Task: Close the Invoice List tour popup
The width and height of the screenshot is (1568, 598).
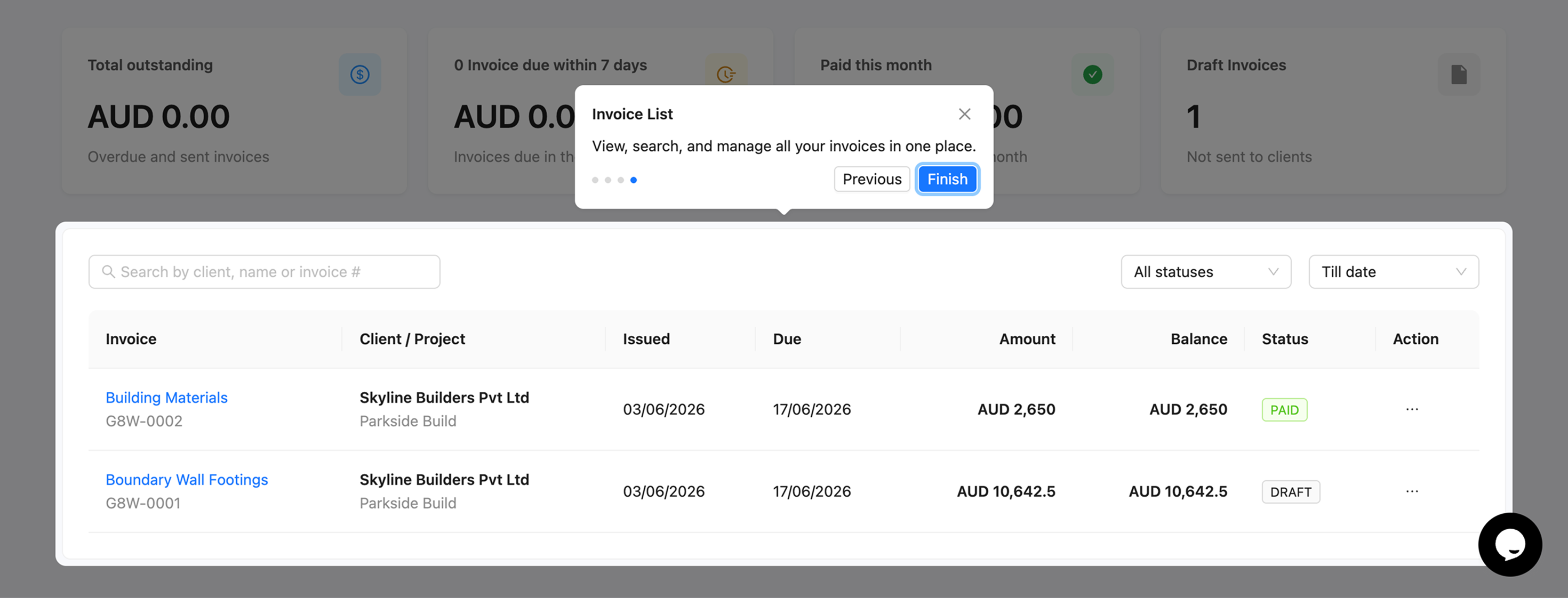Action: (964, 114)
